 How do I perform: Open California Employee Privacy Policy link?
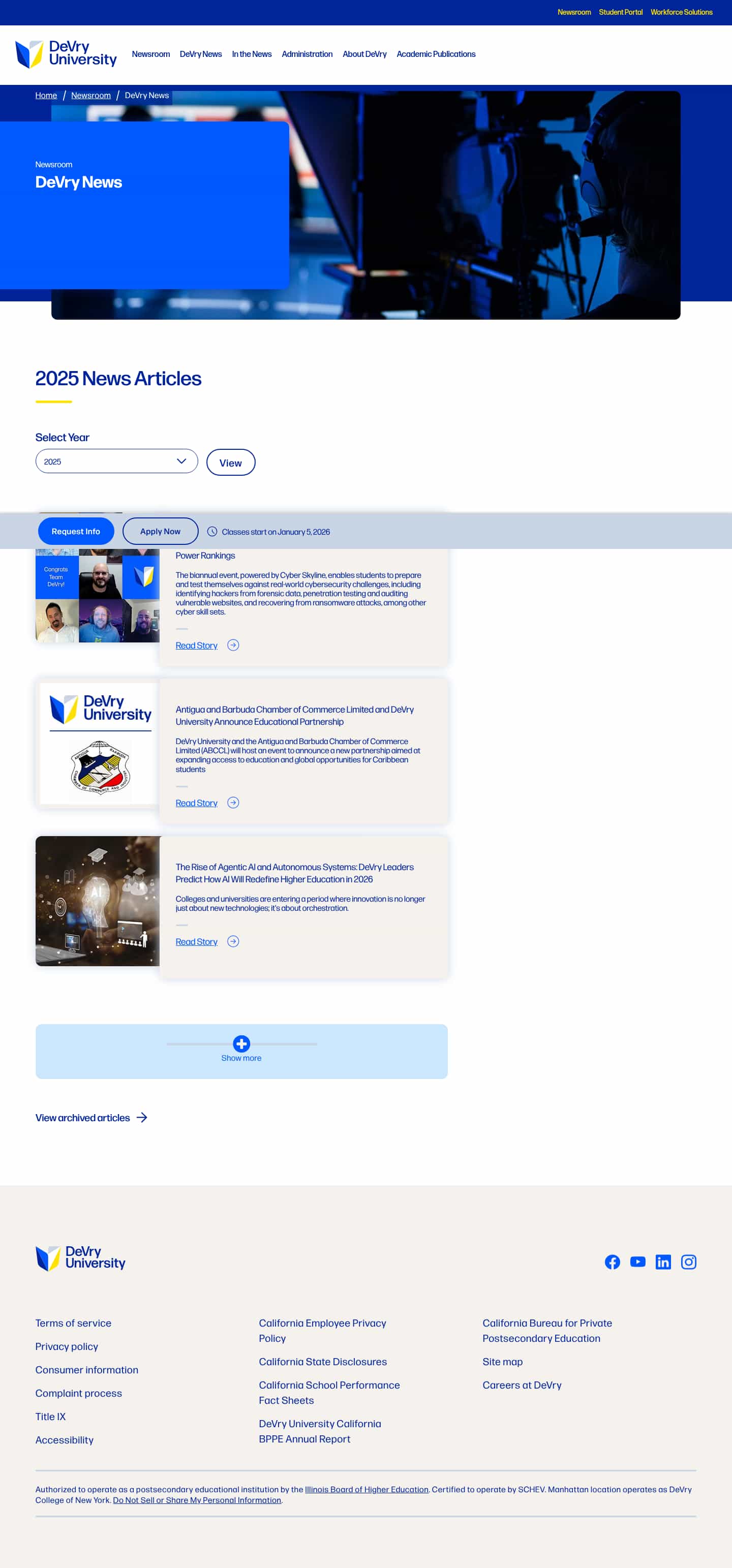322,1331
